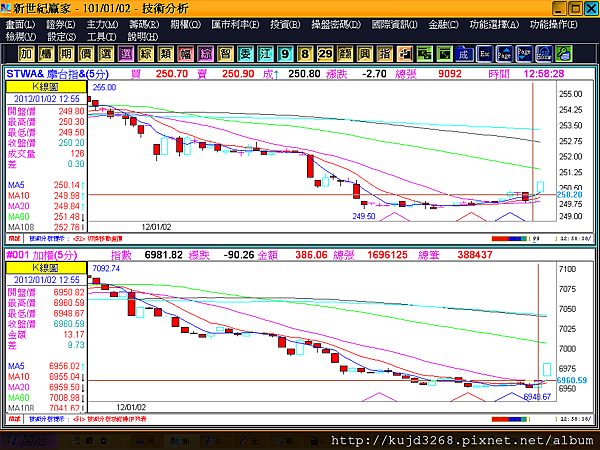Open the 投資(B) menu
The image size is (600, 450).
tap(285, 24)
